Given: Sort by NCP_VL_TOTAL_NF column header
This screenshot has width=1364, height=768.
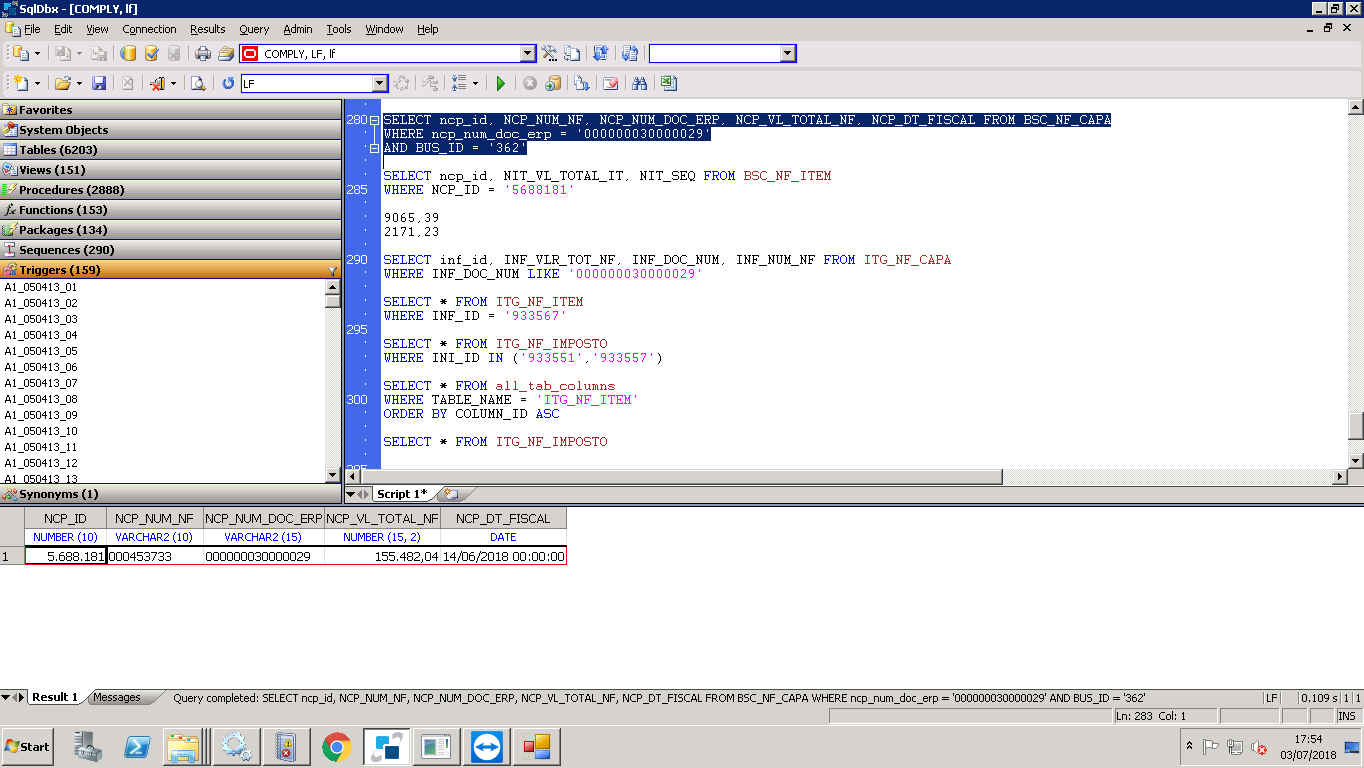Looking at the screenshot, I should 382,518.
